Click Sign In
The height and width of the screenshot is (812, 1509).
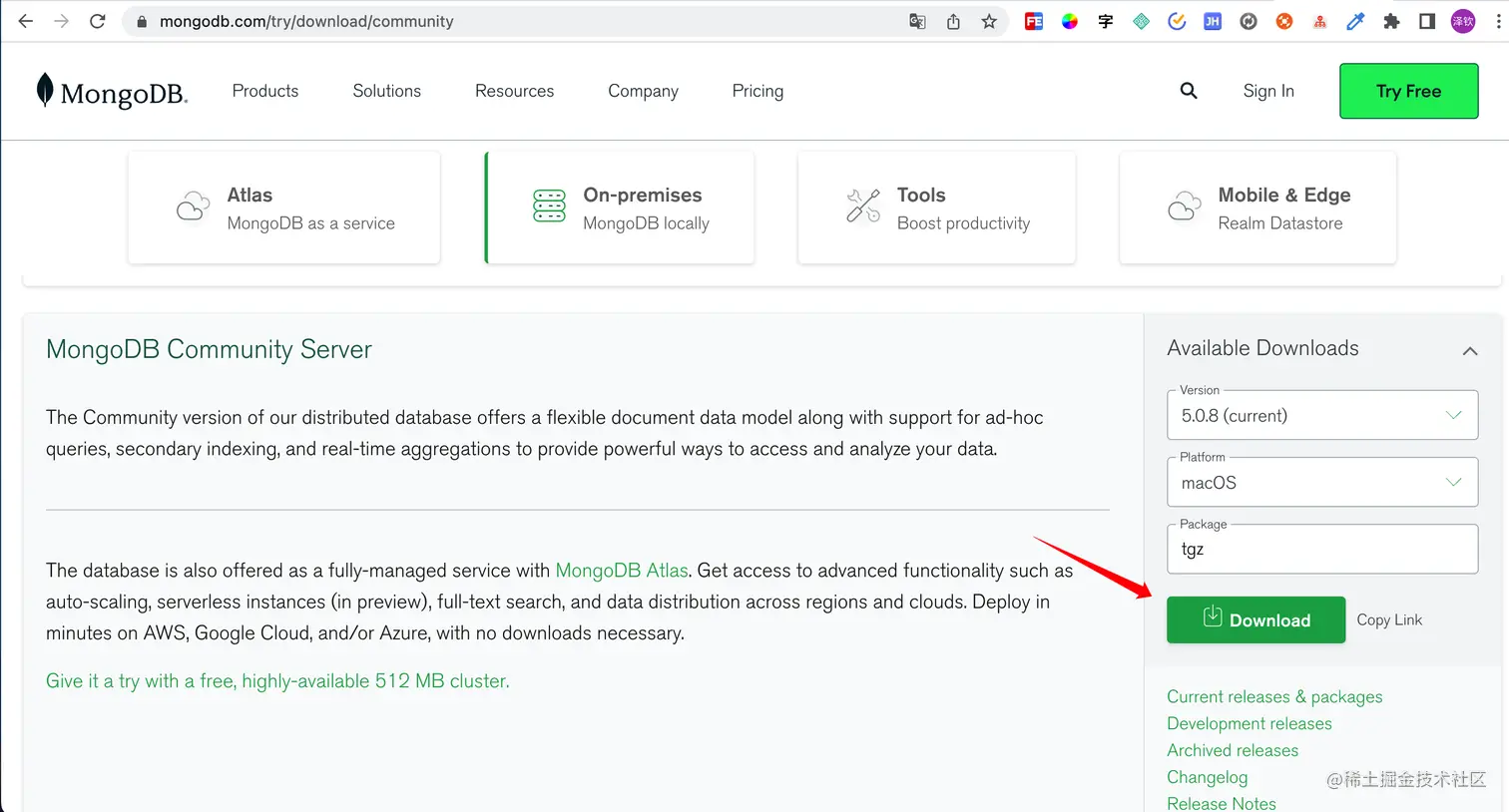coord(1268,91)
